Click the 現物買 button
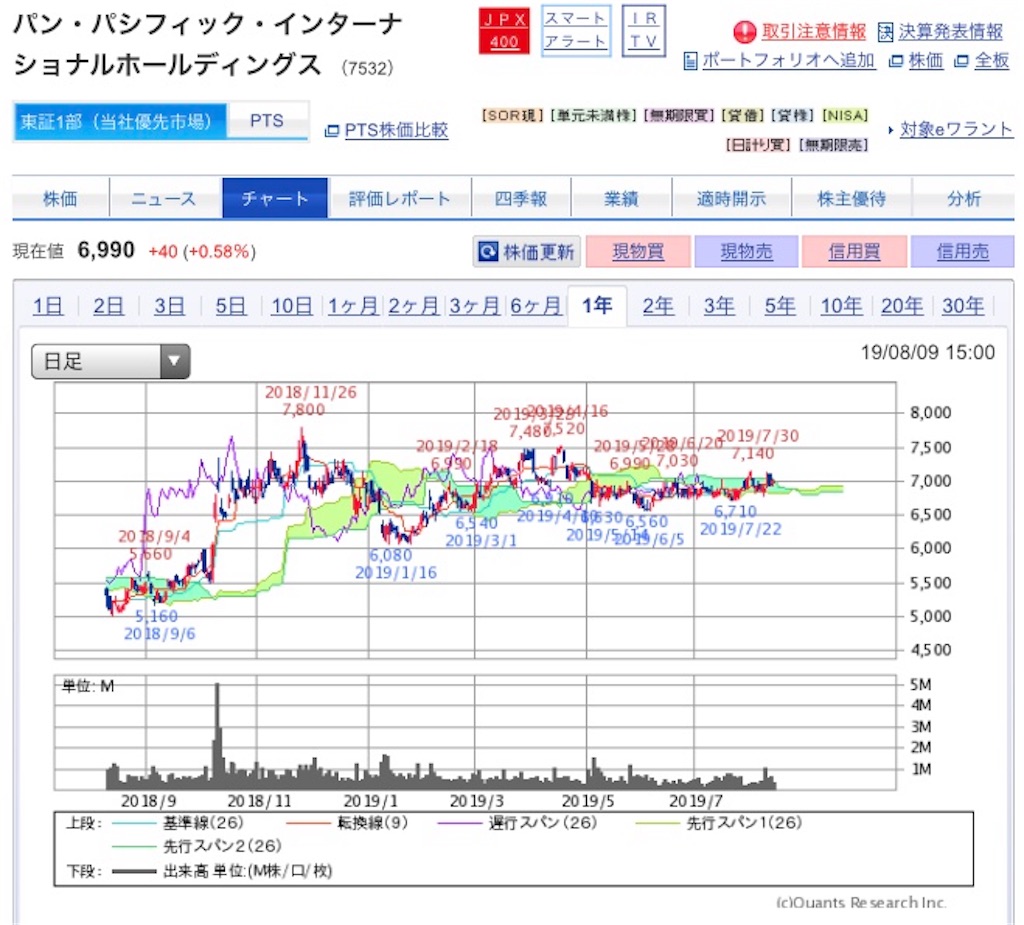This screenshot has height=925, width=1024. (x=638, y=252)
